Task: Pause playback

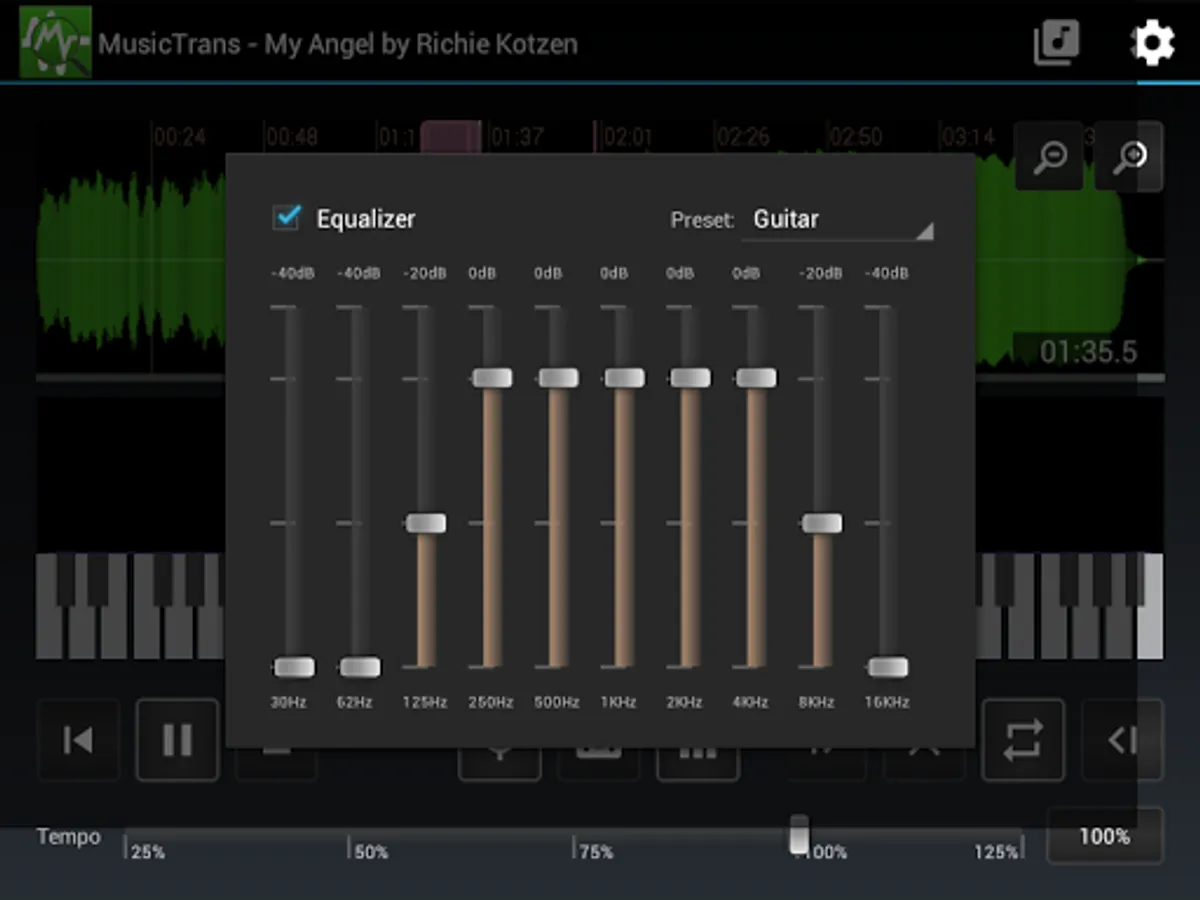Action: pos(177,740)
